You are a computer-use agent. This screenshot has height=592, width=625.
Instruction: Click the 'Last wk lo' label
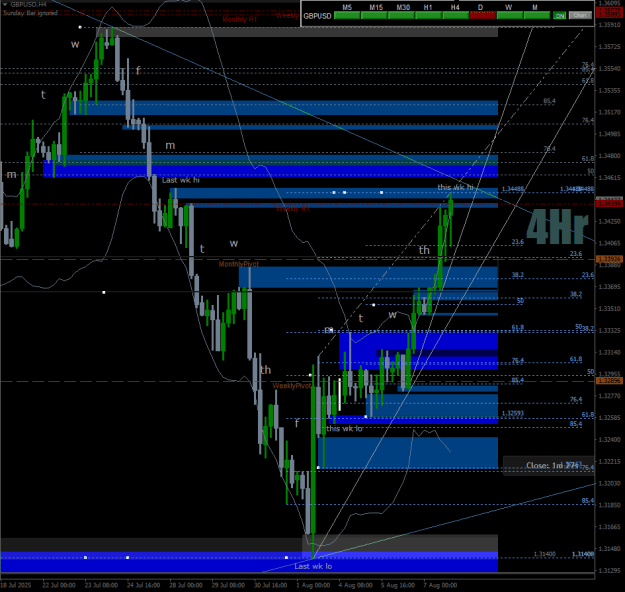(313, 566)
